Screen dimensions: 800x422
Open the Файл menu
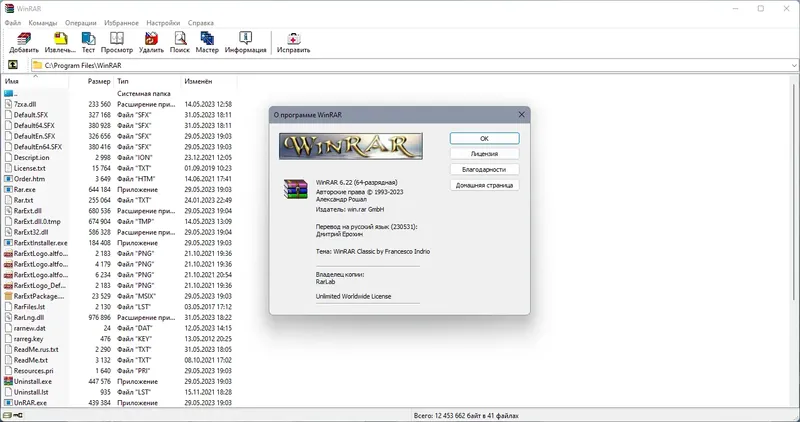tap(13, 22)
